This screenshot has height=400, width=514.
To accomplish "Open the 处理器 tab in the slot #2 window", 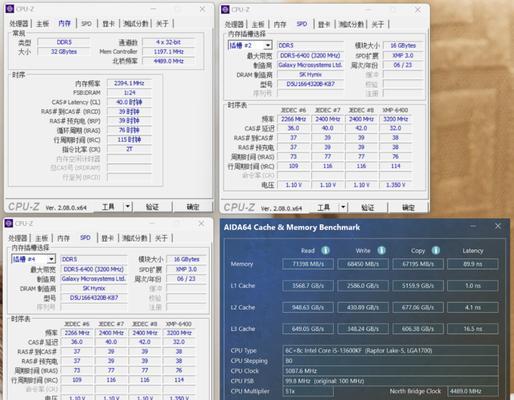I will [234, 24].
